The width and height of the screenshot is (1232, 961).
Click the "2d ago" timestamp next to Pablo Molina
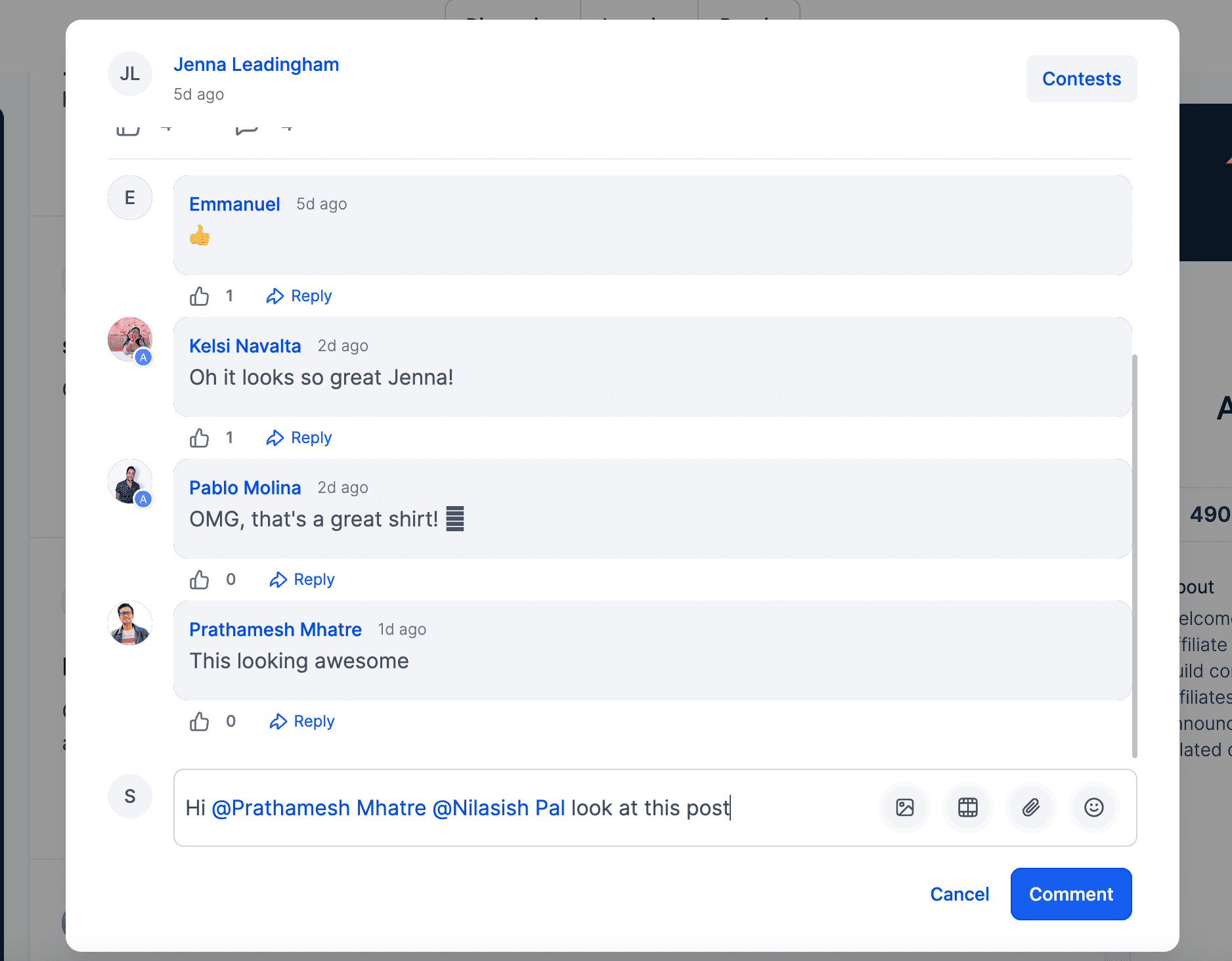[343, 488]
